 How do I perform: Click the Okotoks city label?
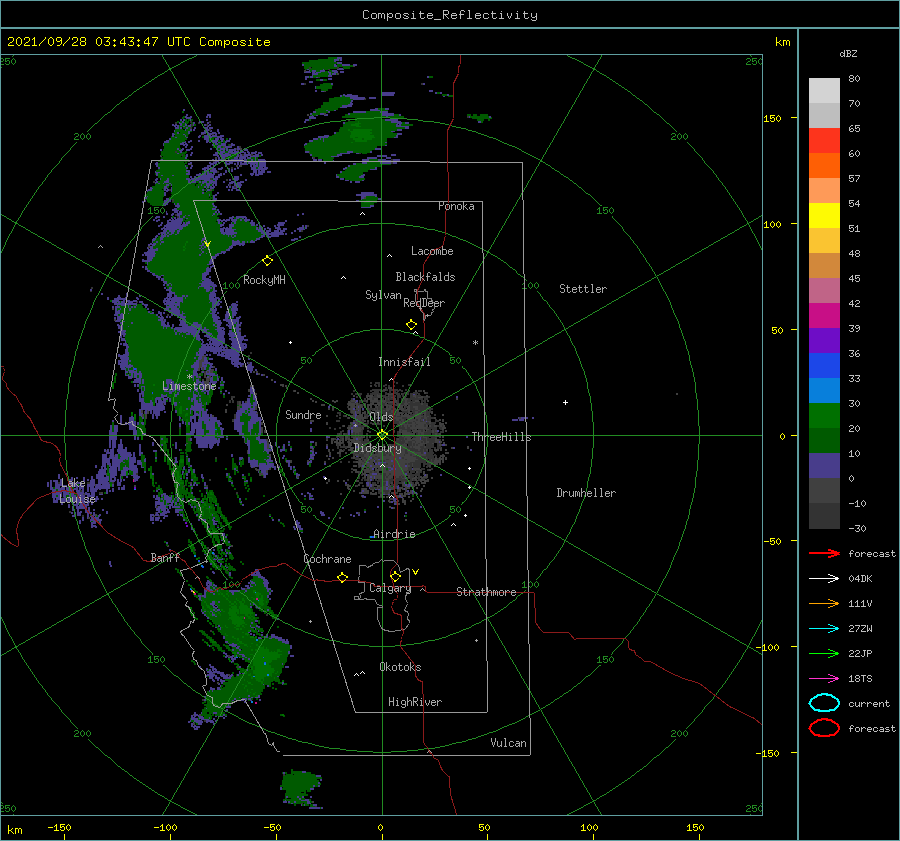[x=400, y=667]
